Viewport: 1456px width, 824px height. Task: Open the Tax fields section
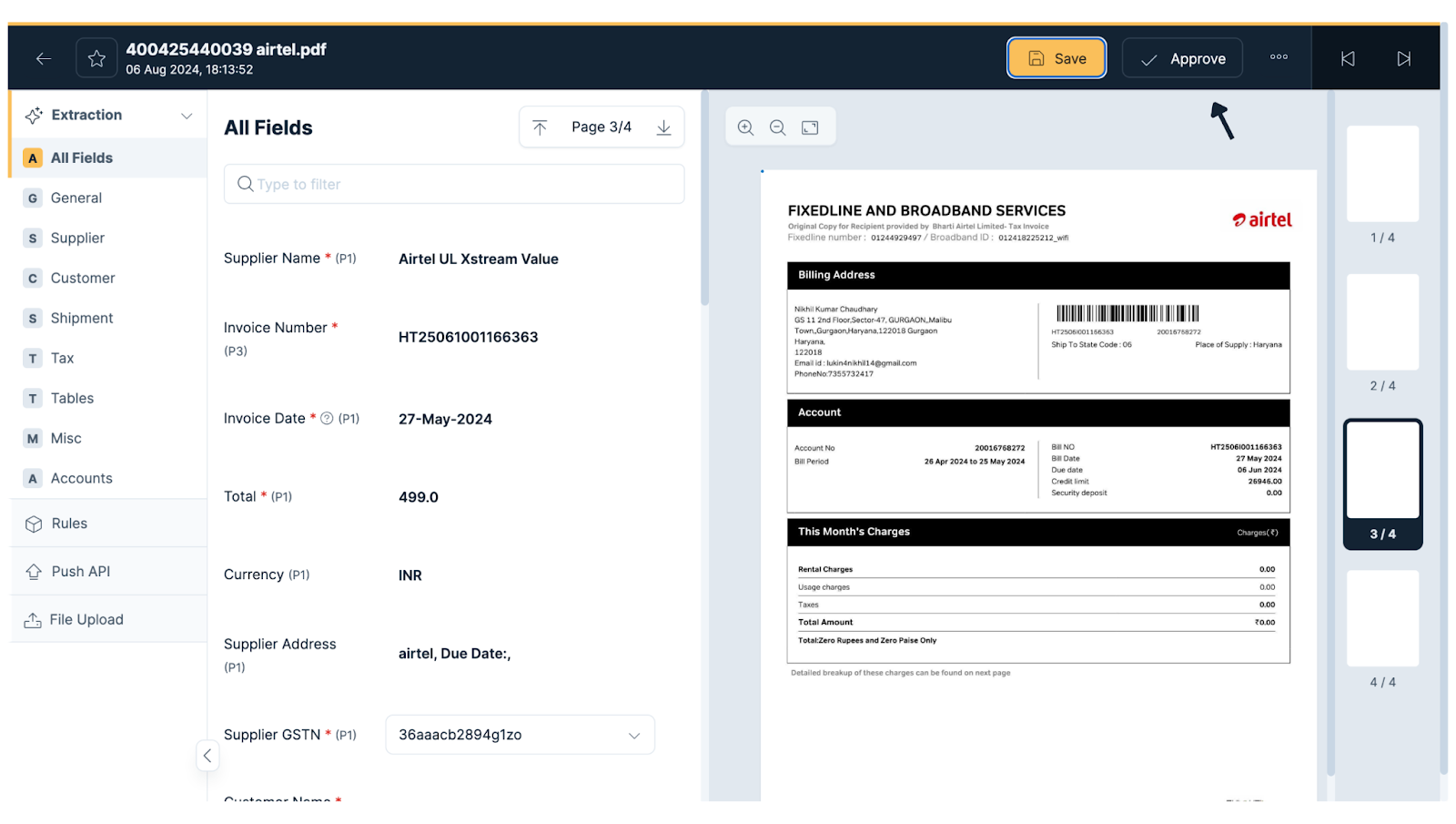[x=108, y=358]
